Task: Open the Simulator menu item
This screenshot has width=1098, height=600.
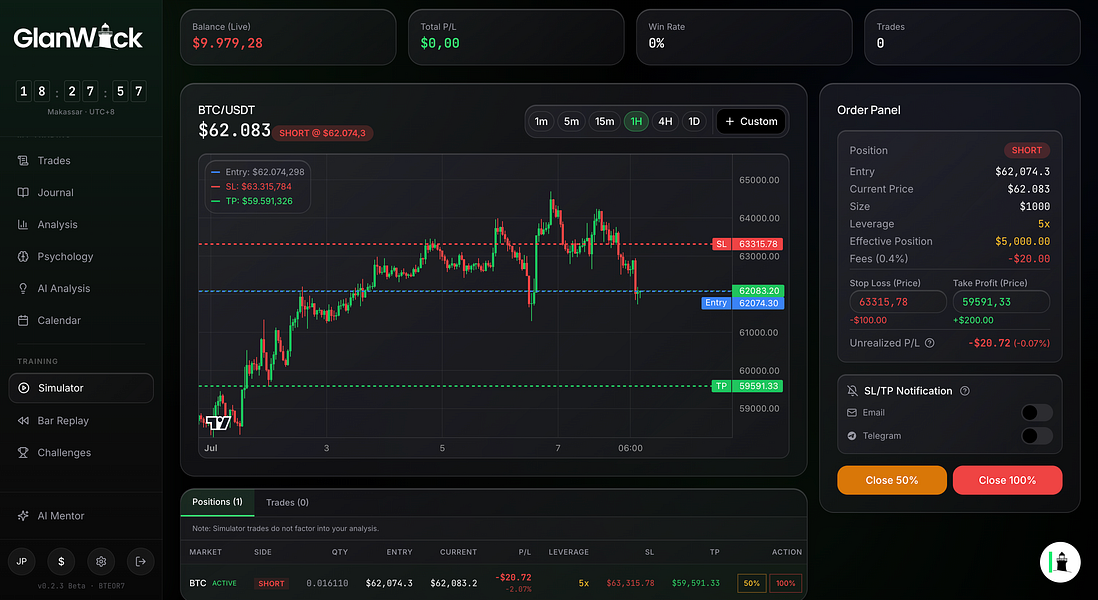Action: click(x=81, y=388)
